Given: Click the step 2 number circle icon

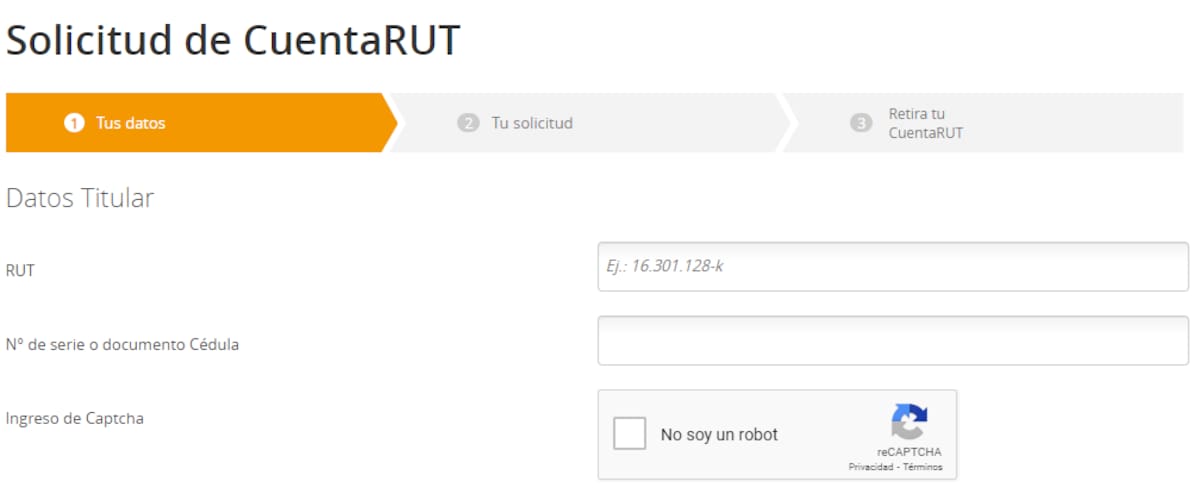Looking at the screenshot, I should 468,124.
